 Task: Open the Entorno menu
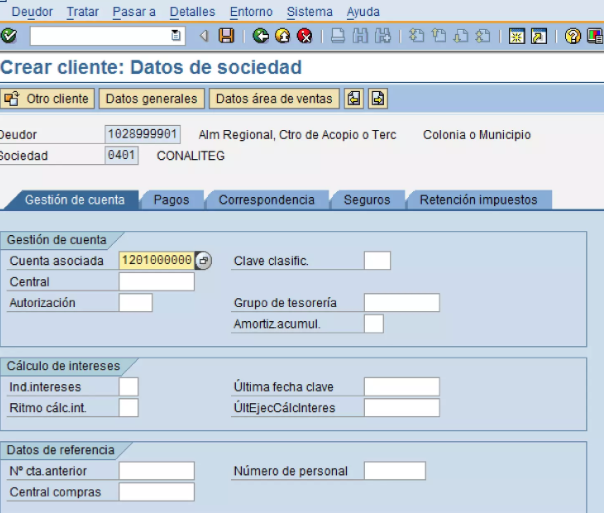pos(251,12)
